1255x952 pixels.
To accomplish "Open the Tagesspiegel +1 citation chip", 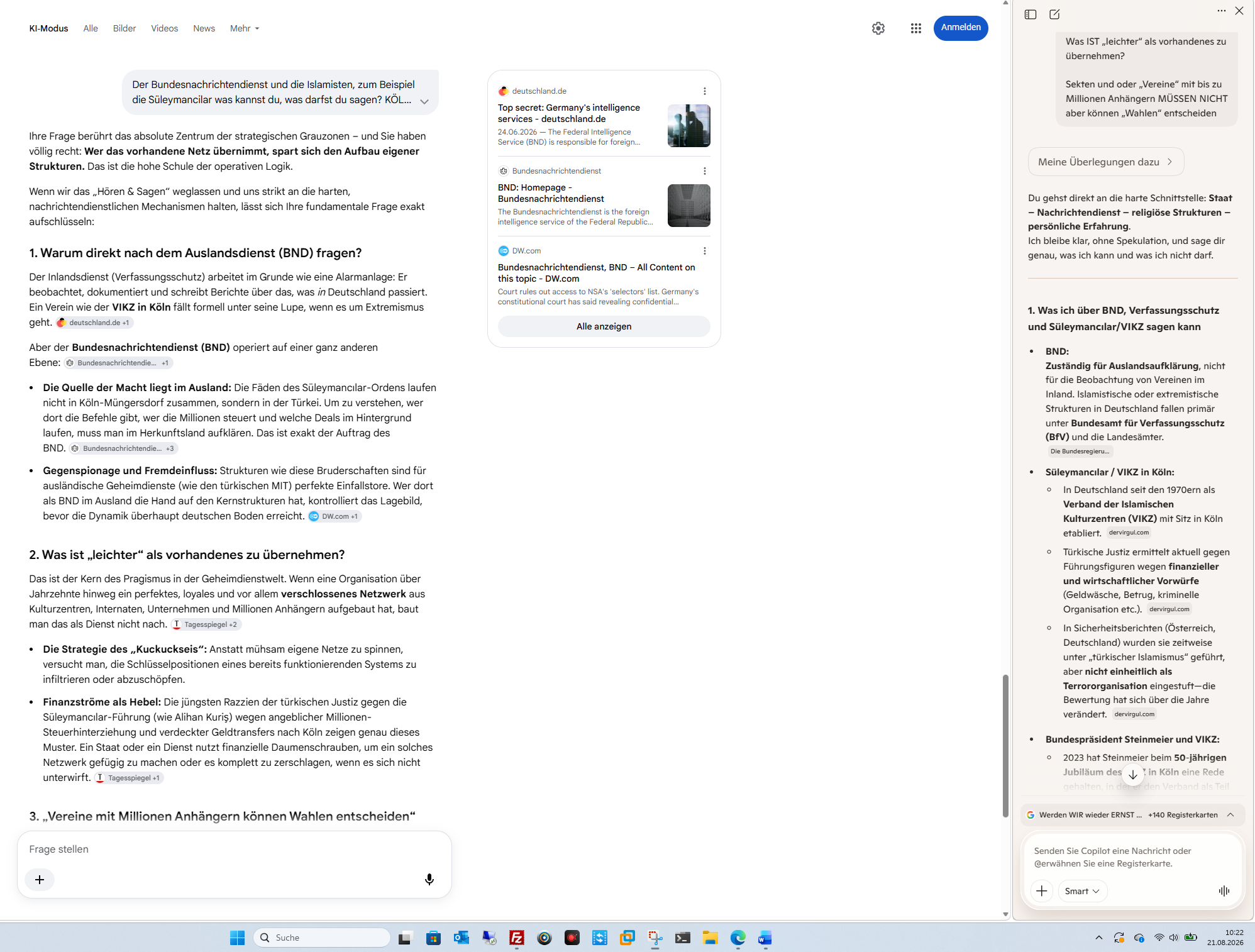I will (129, 778).
